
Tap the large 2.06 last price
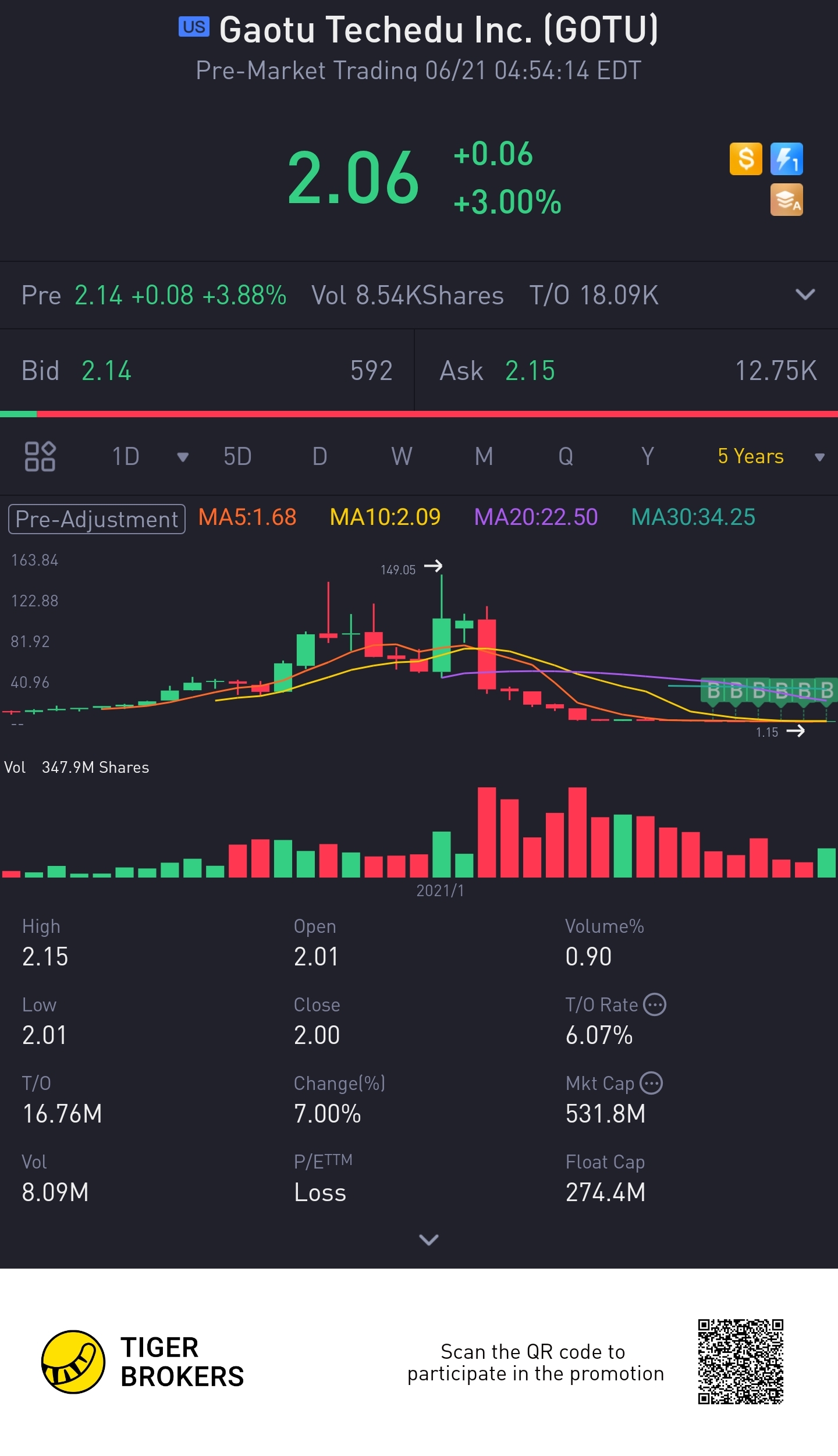pyautogui.click(x=353, y=177)
